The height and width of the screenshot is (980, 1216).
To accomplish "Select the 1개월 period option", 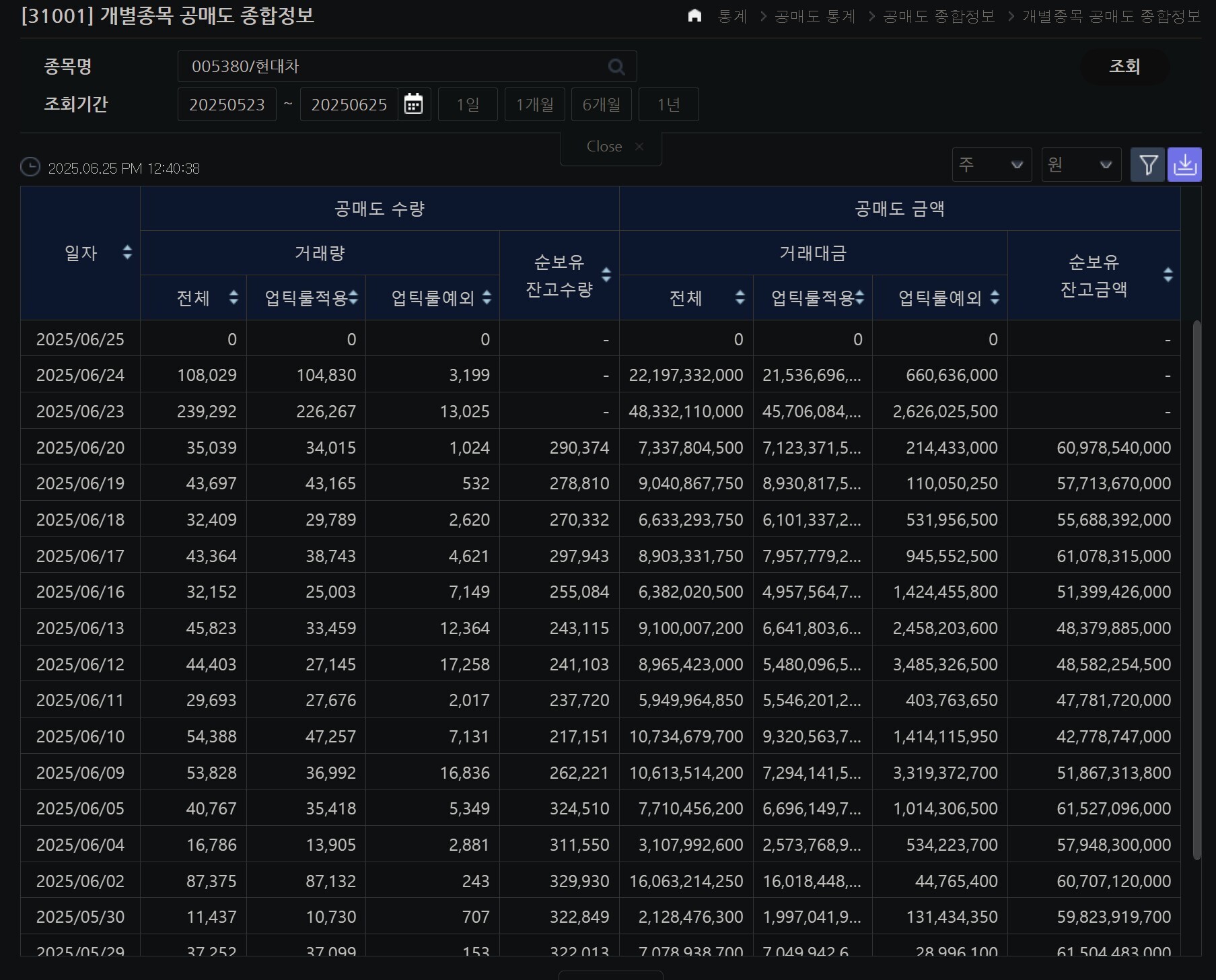I will pyautogui.click(x=534, y=104).
